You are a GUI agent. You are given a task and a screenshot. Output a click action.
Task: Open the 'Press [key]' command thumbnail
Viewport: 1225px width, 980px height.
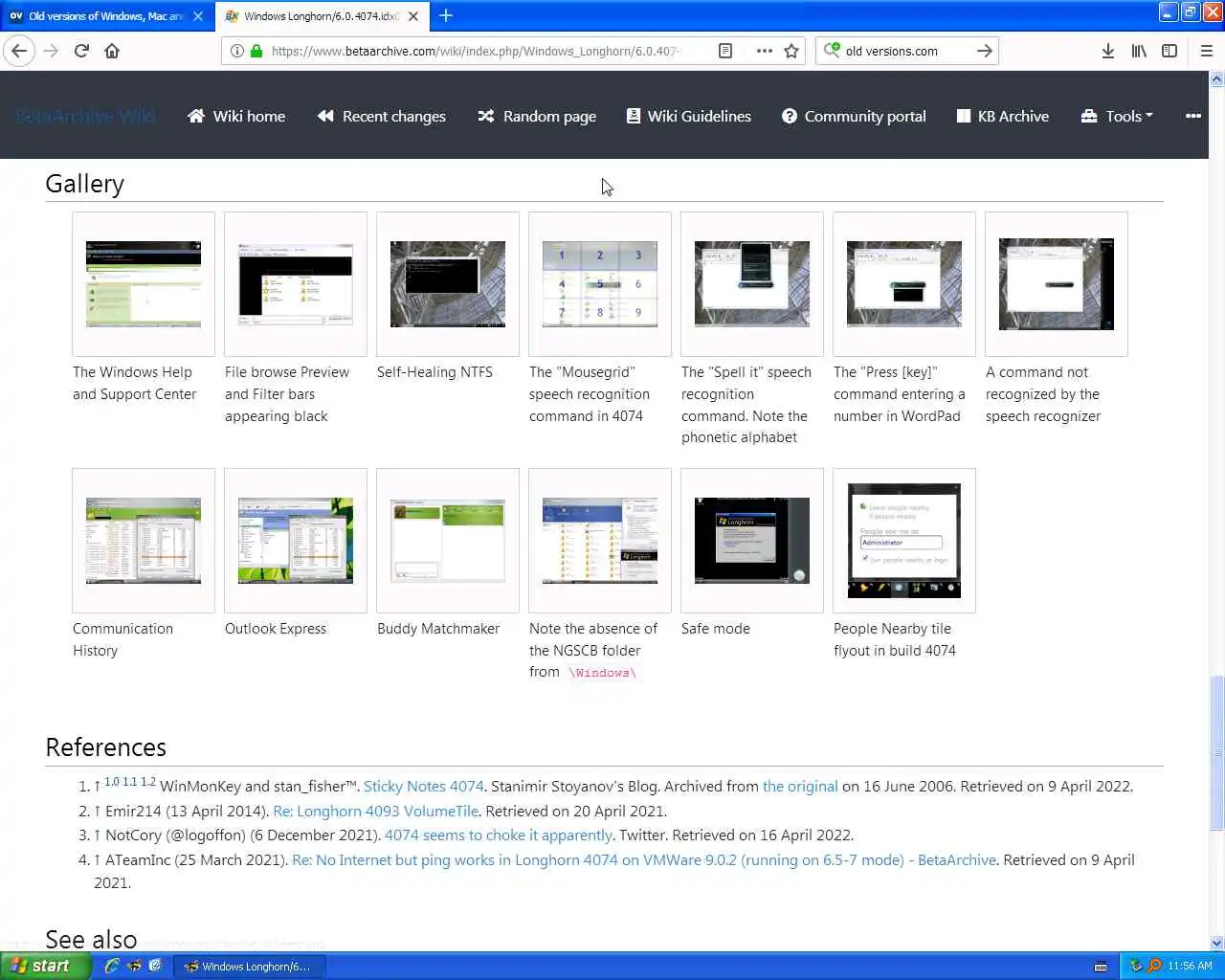tap(904, 284)
